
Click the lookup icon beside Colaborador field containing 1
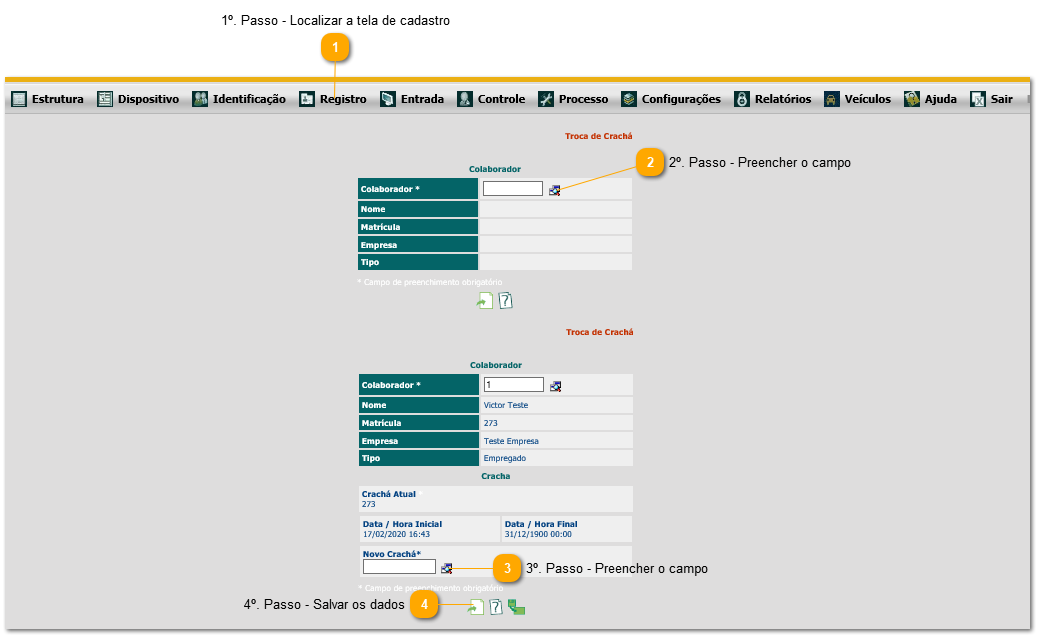(x=555, y=386)
